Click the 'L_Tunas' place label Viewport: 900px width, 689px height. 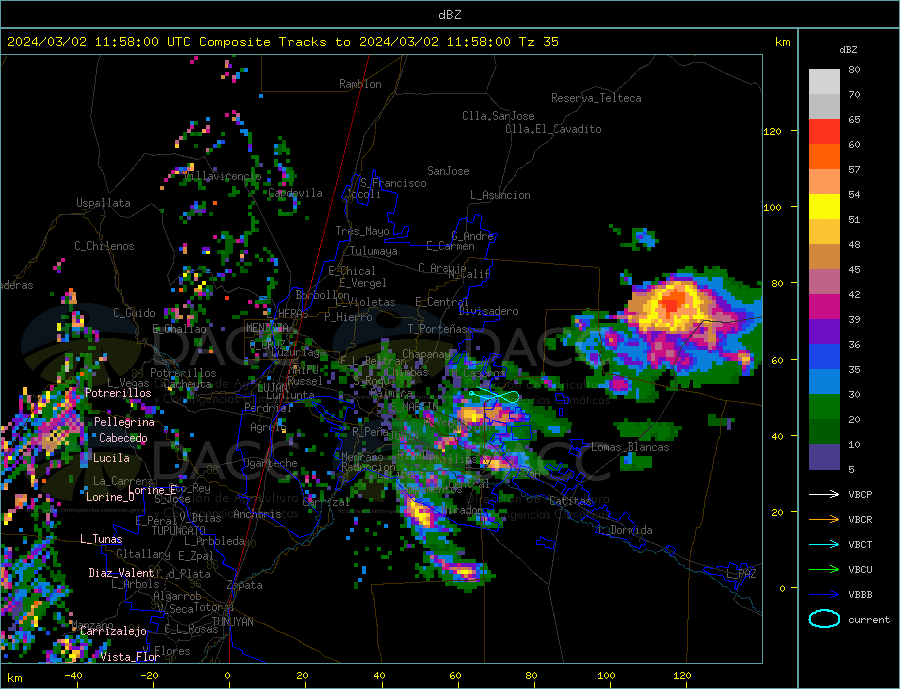tap(101, 539)
